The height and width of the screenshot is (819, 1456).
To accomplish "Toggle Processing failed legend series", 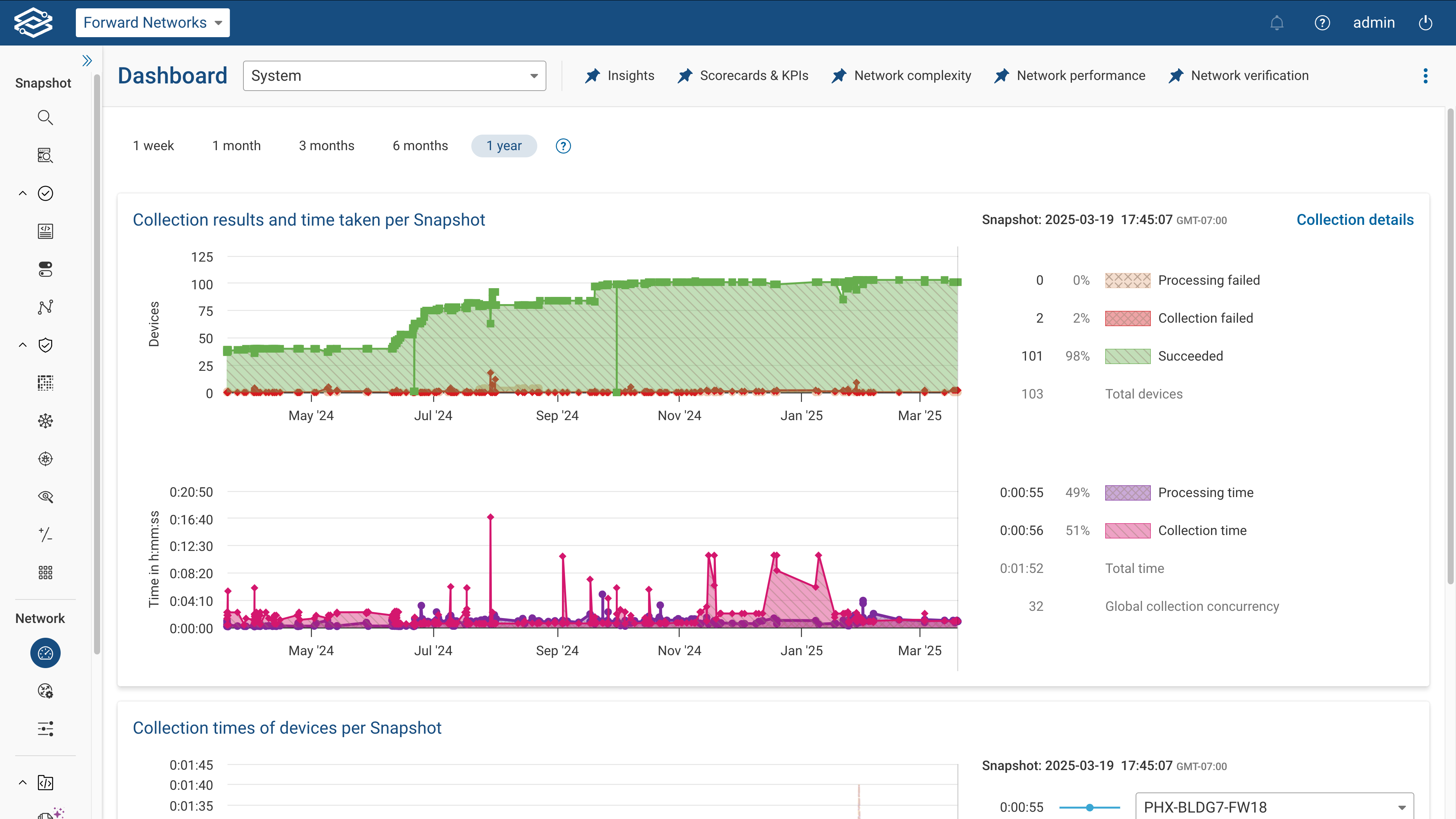I will pos(1208,280).
